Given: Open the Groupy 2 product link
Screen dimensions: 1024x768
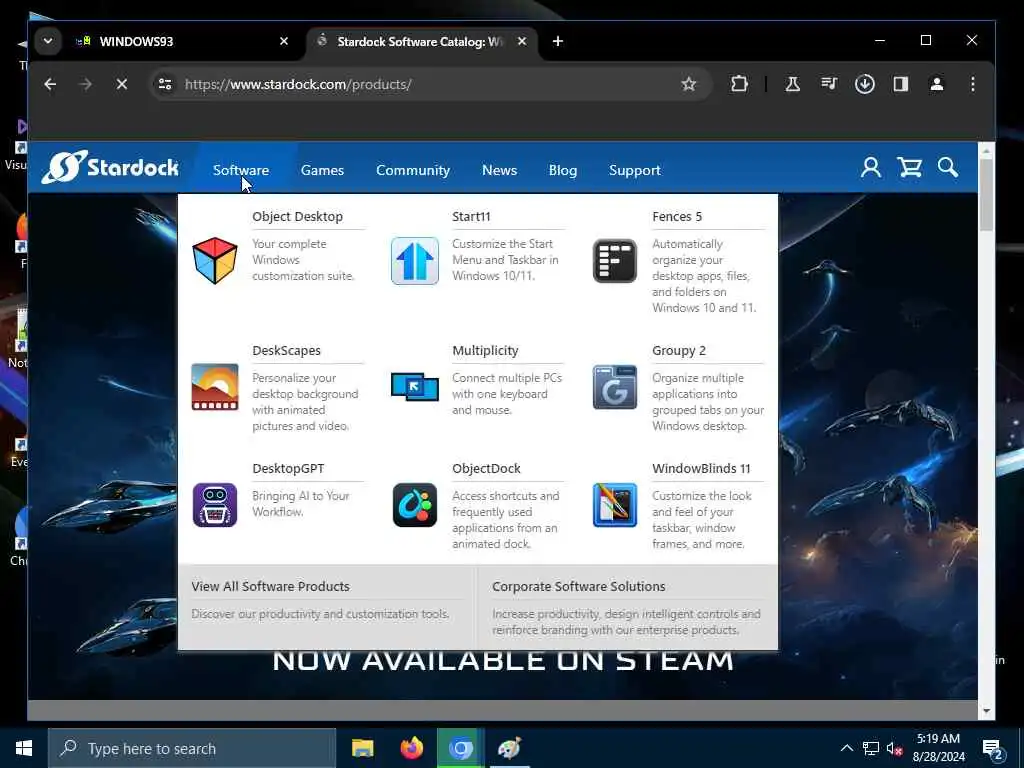Looking at the screenshot, I should [x=679, y=350].
